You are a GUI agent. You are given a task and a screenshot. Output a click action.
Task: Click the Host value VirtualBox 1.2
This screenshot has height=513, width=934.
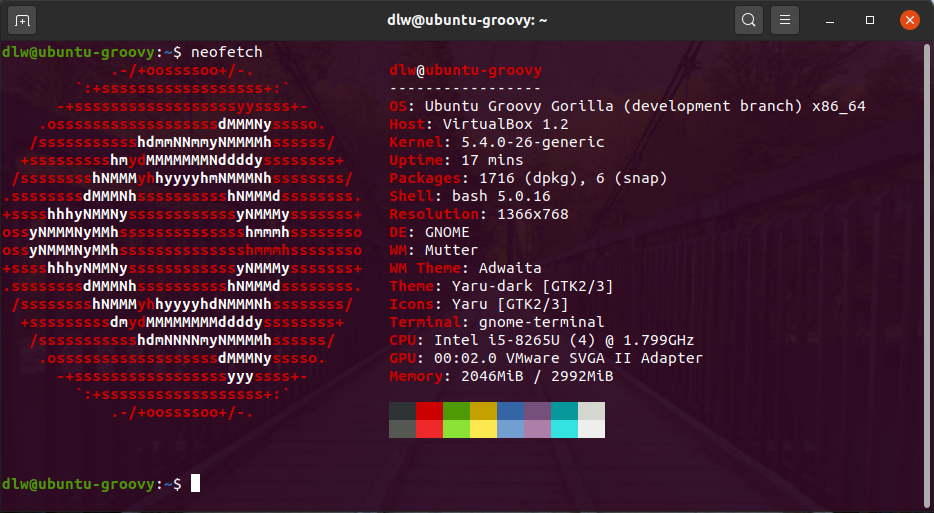pyautogui.click(x=506, y=124)
